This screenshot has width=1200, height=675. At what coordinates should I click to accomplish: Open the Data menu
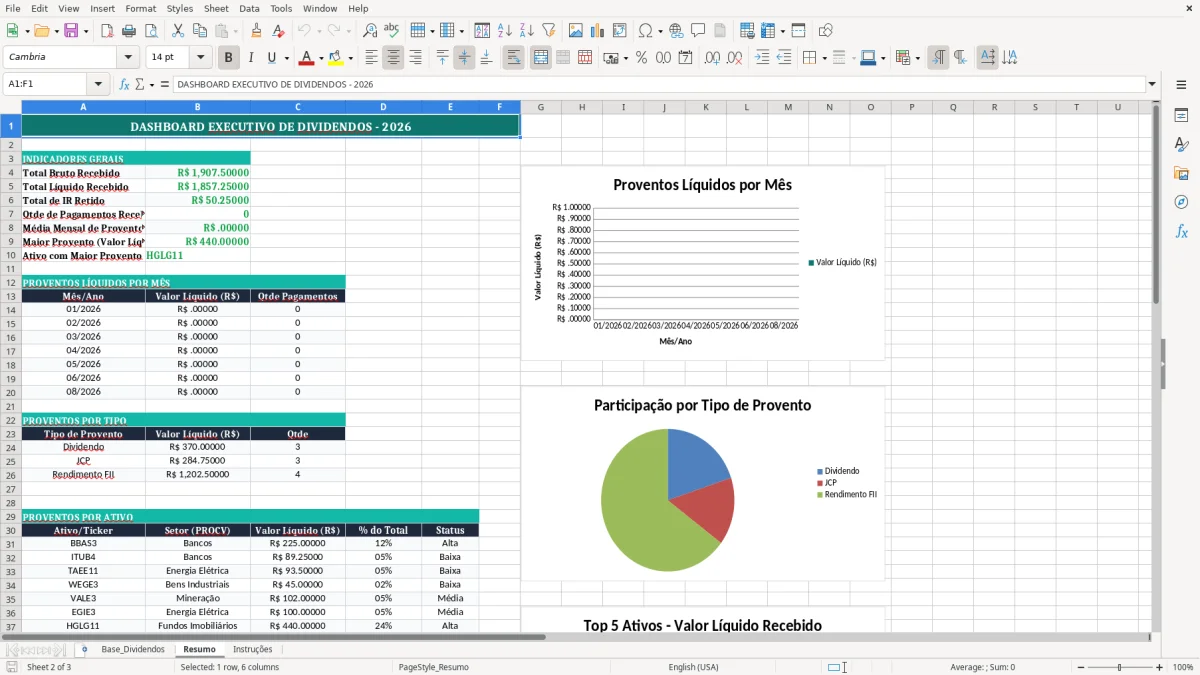tap(249, 8)
